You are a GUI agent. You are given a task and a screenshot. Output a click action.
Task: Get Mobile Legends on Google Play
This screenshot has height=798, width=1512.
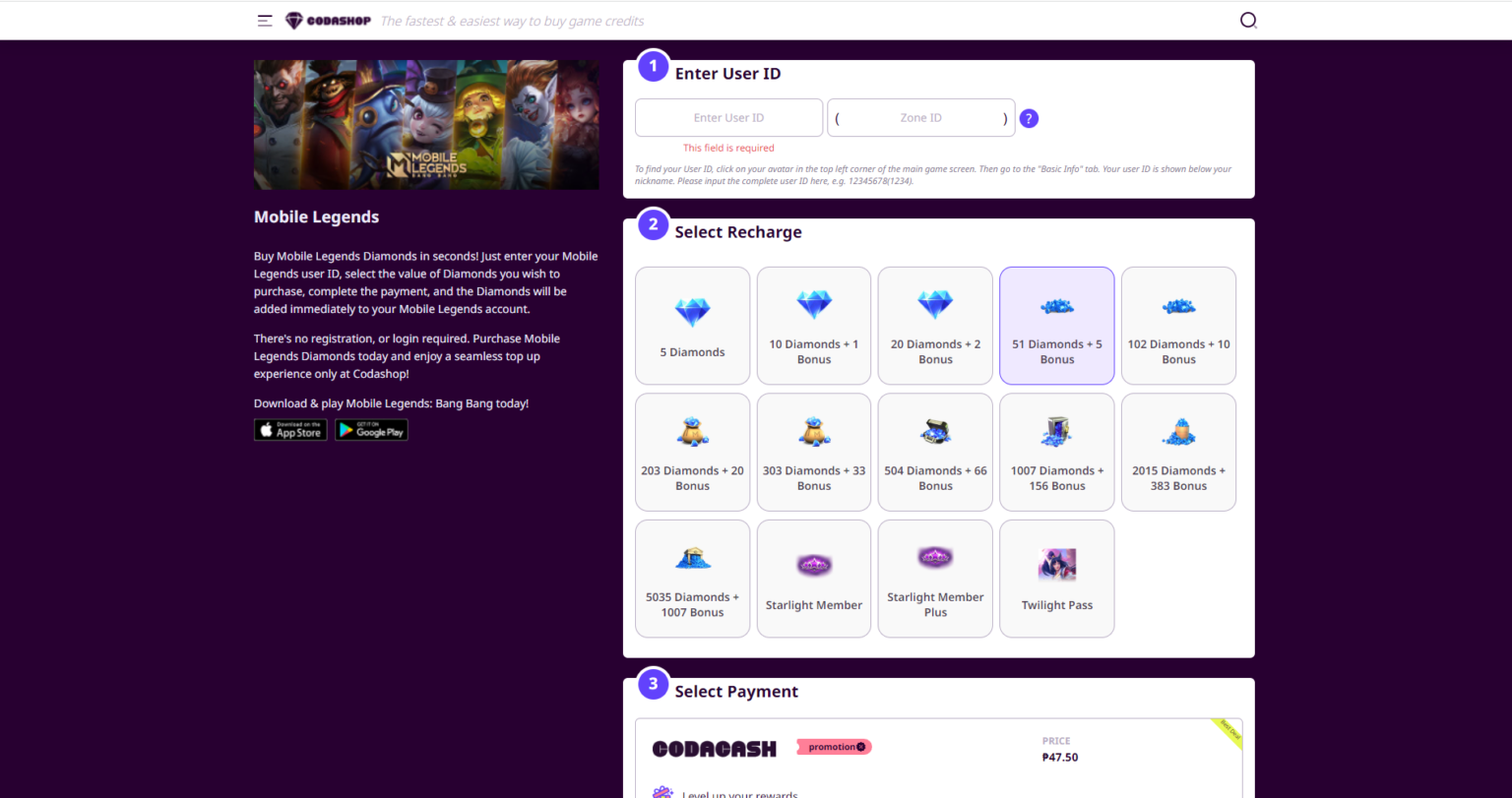(371, 429)
